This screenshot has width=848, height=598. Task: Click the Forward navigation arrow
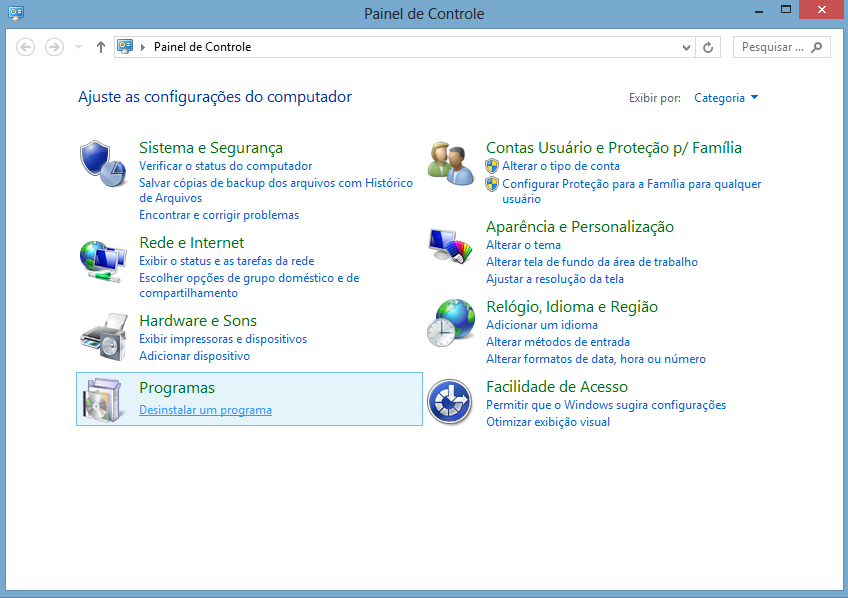[54, 47]
